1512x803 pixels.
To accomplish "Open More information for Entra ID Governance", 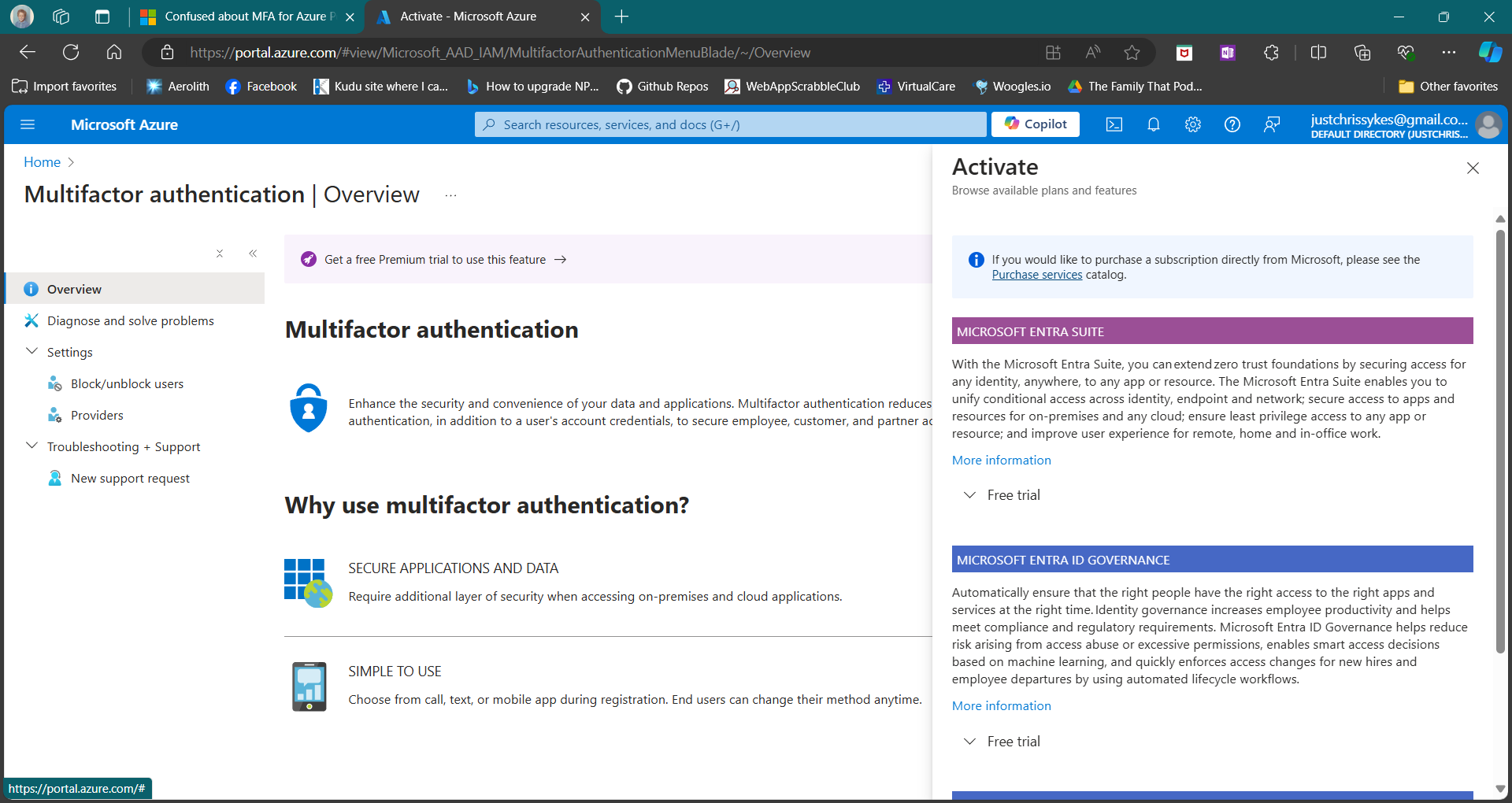I will [x=1001, y=705].
